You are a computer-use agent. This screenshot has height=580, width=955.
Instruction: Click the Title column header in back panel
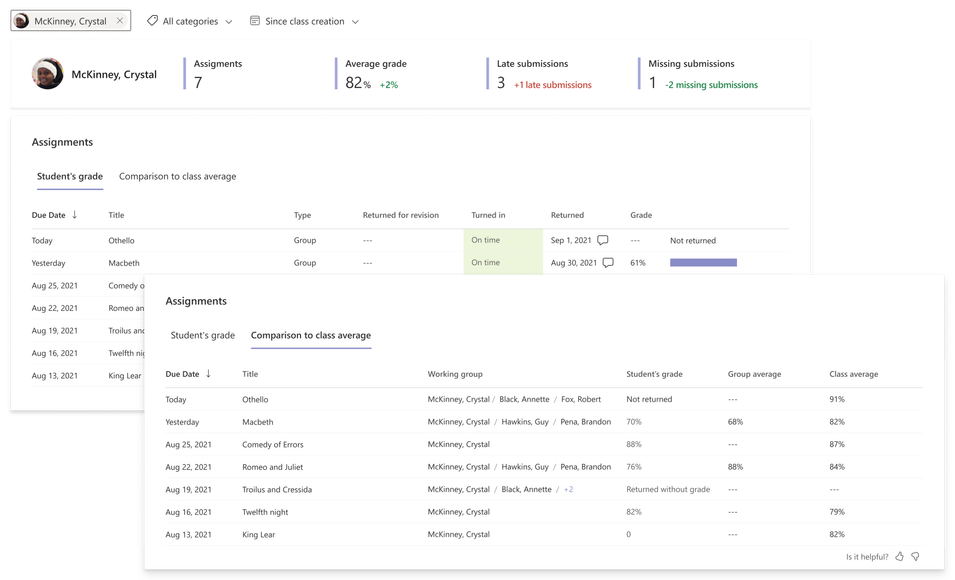(116, 215)
